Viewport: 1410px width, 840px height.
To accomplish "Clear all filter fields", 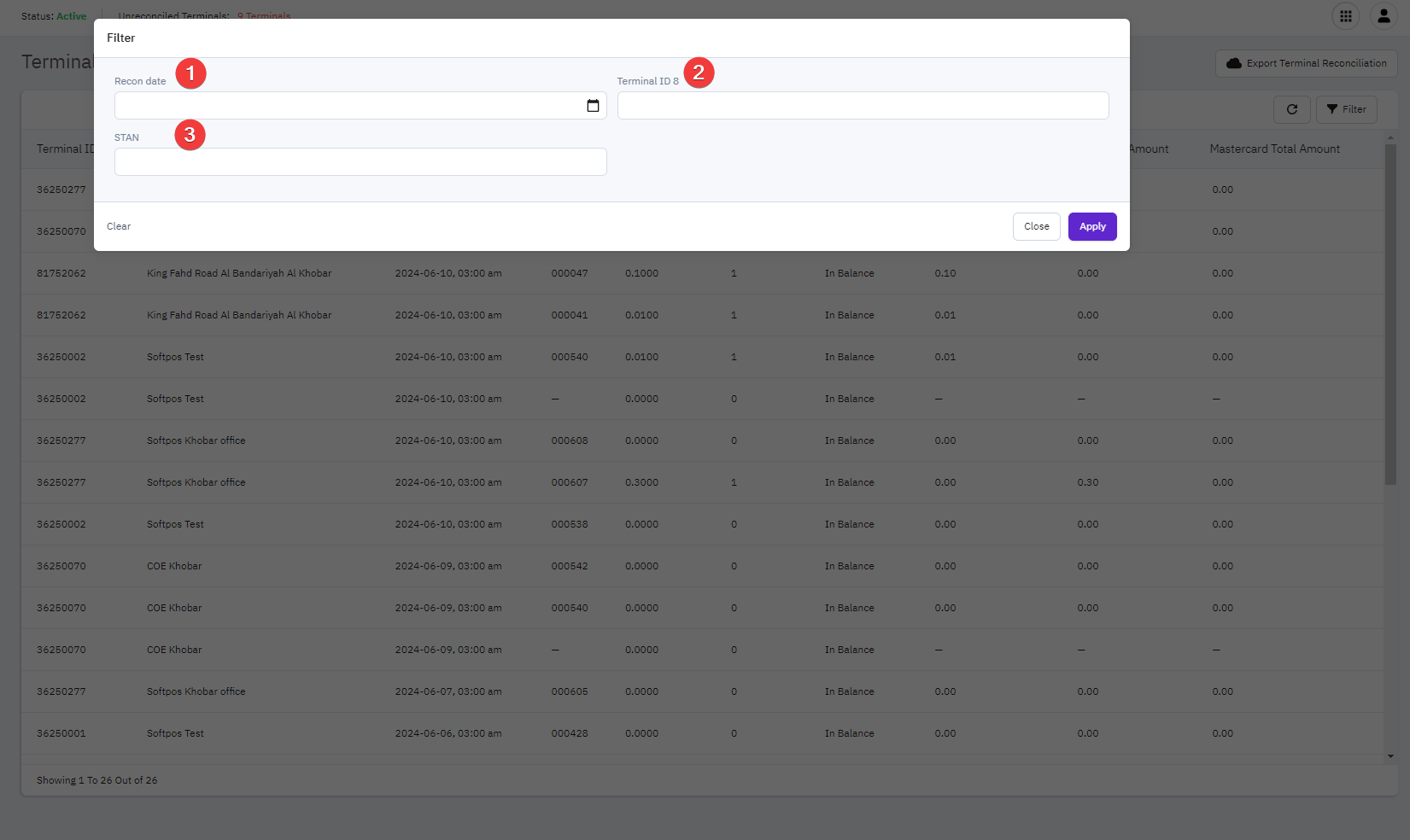I will click(119, 227).
